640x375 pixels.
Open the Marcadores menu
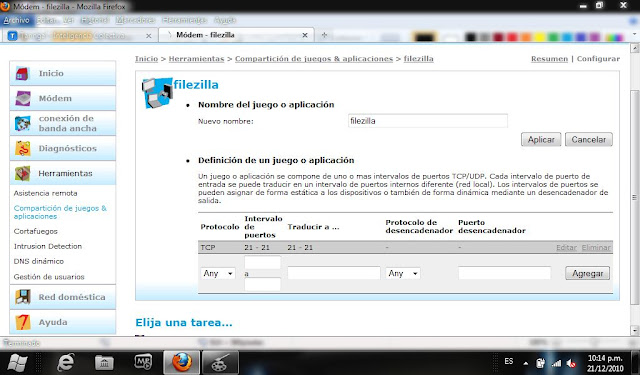click(135, 20)
